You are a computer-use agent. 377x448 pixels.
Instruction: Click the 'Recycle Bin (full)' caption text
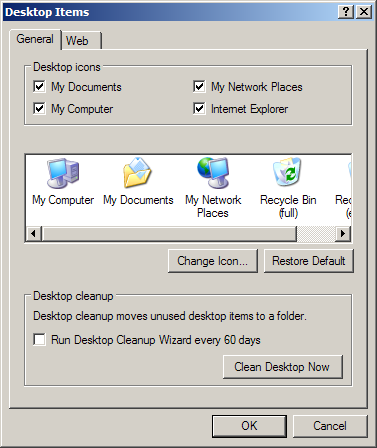coord(288,206)
